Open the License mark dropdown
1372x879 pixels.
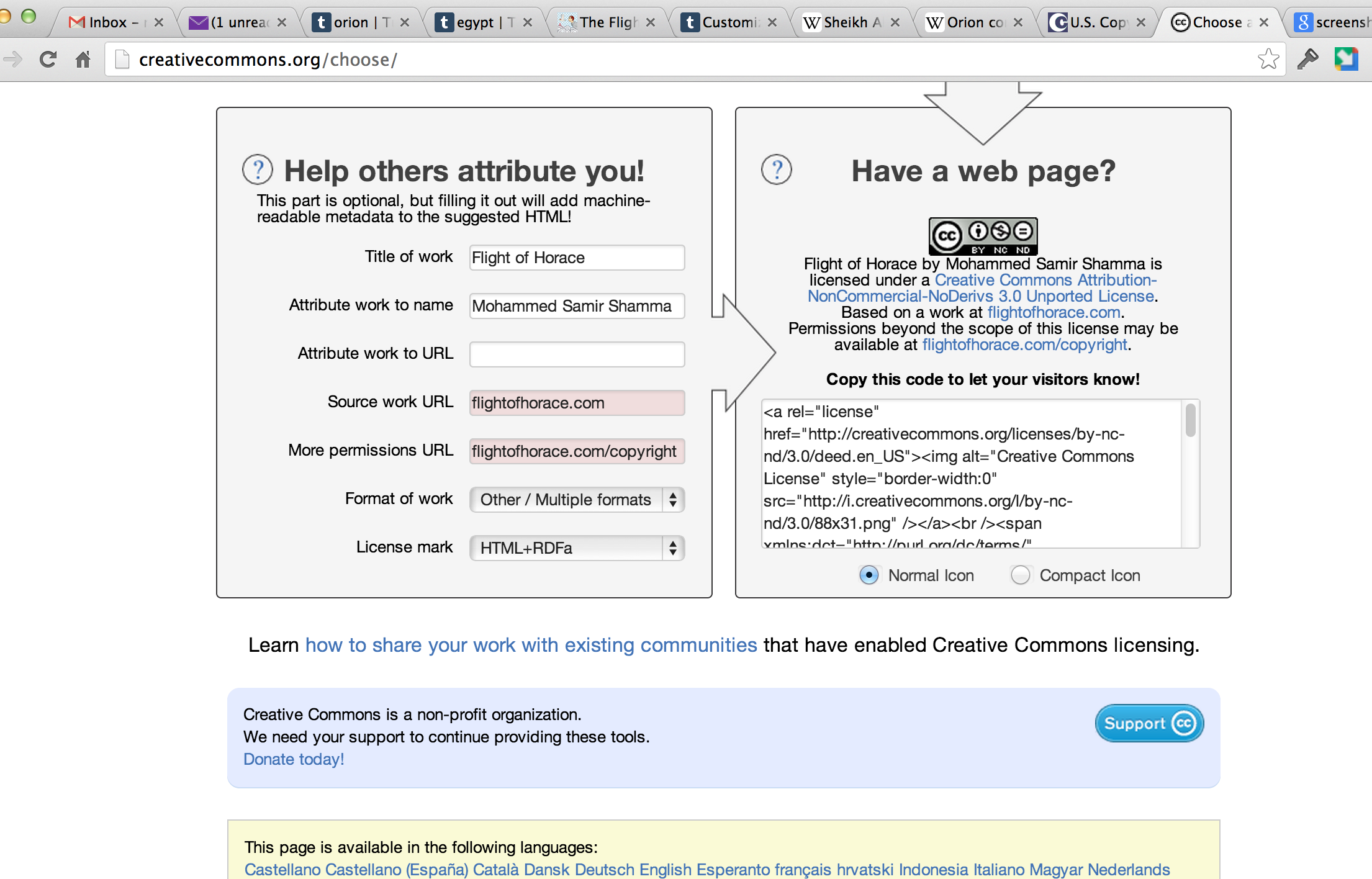click(x=577, y=548)
